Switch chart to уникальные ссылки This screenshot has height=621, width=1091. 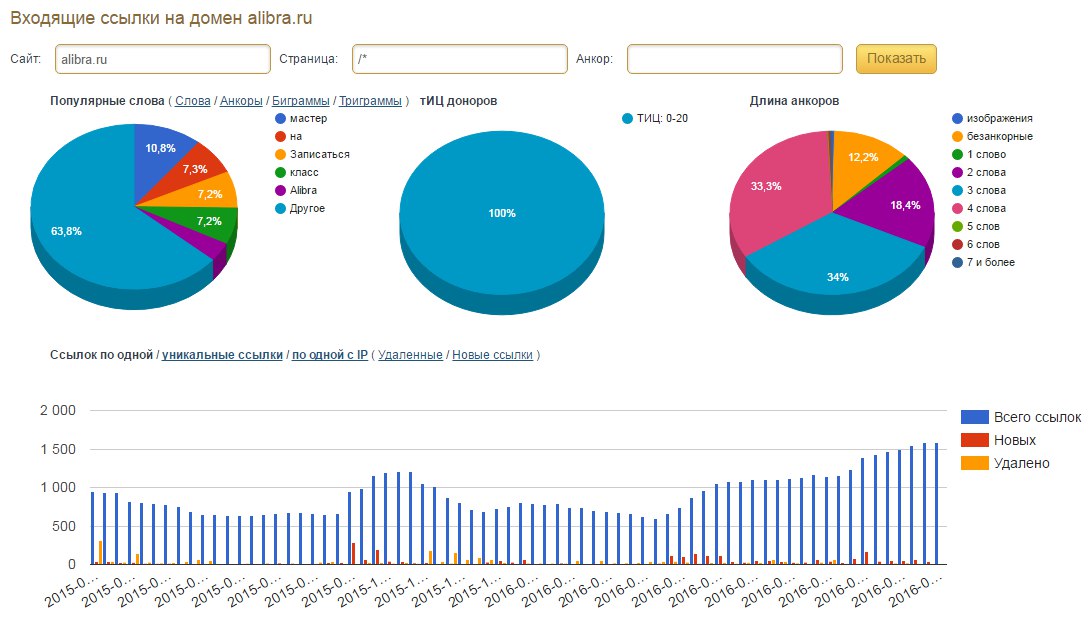click(x=222, y=355)
